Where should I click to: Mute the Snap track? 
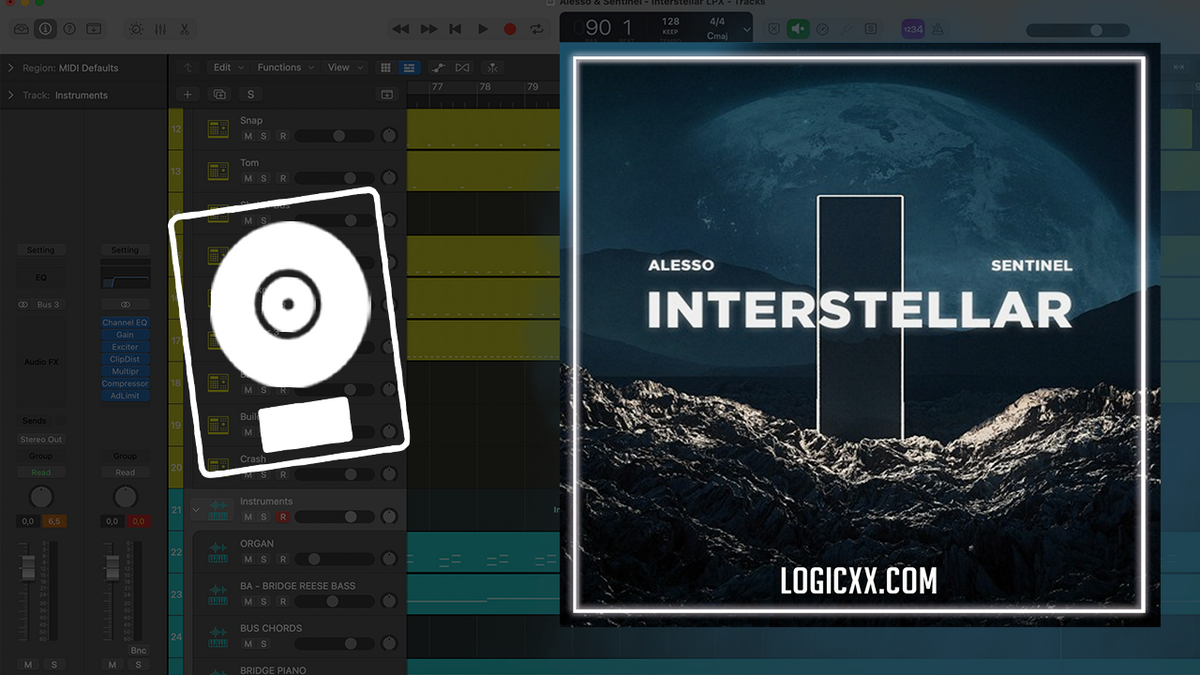pyautogui.click(x=248, y=136)
